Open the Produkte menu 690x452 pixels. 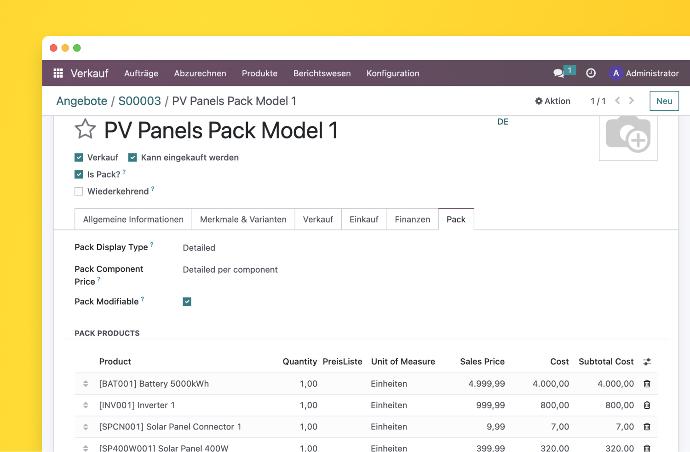(x=259, y=73)
